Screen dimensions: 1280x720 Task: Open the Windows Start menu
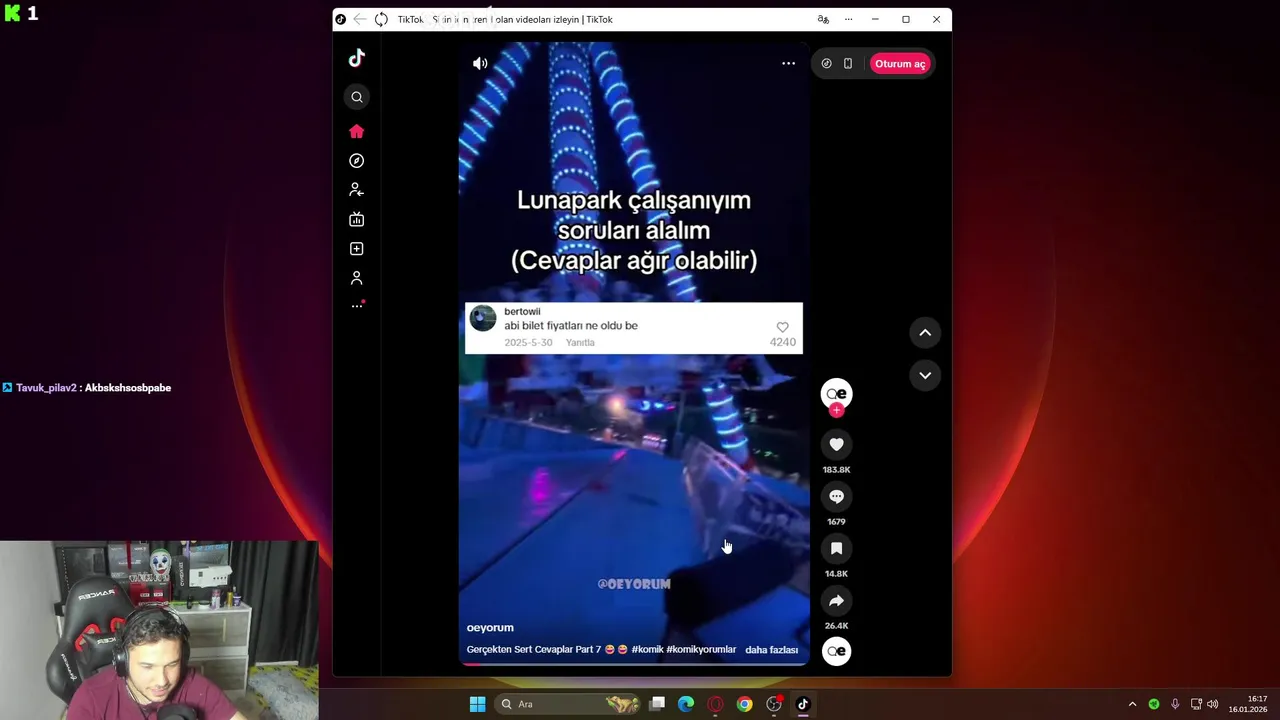pyautogui.click(x=478, y=704)
